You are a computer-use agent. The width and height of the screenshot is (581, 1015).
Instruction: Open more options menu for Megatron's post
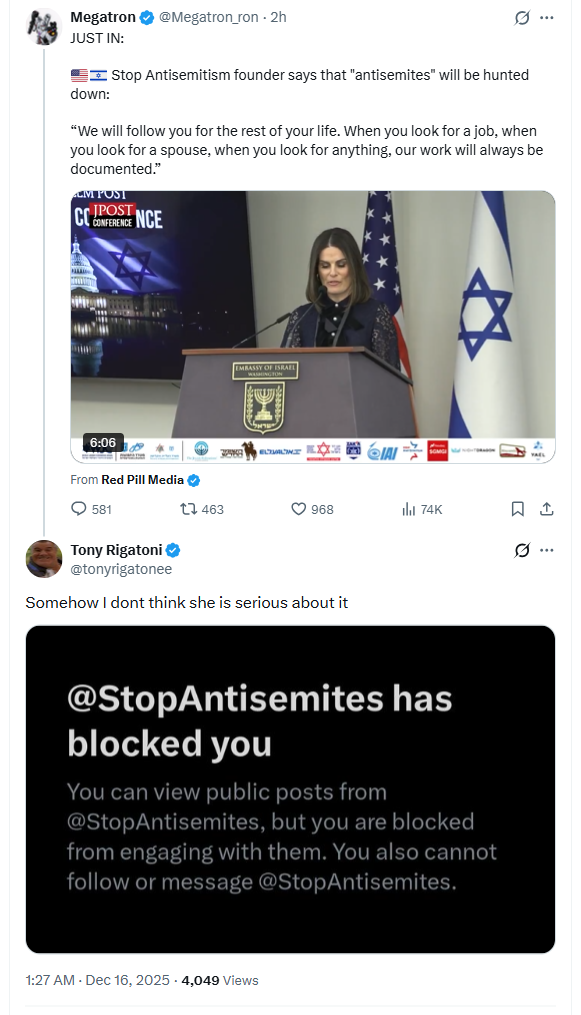[547, 17]
